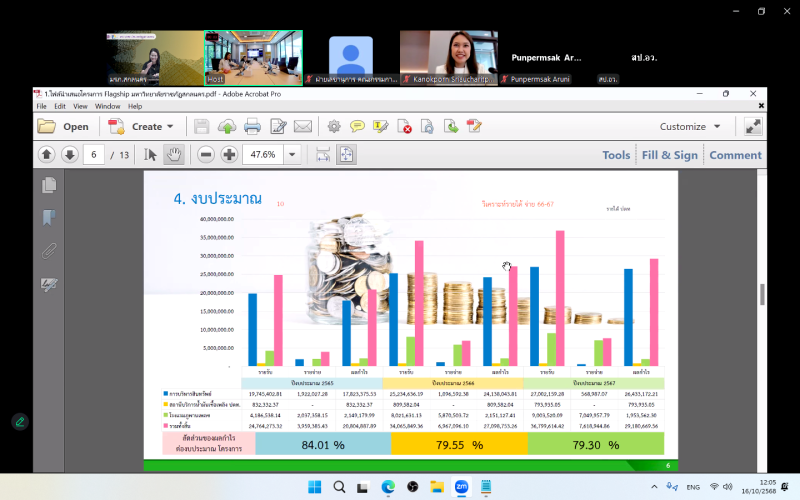Open the Window menu
This screenshot has width=800, height=500.
point(108,106)
